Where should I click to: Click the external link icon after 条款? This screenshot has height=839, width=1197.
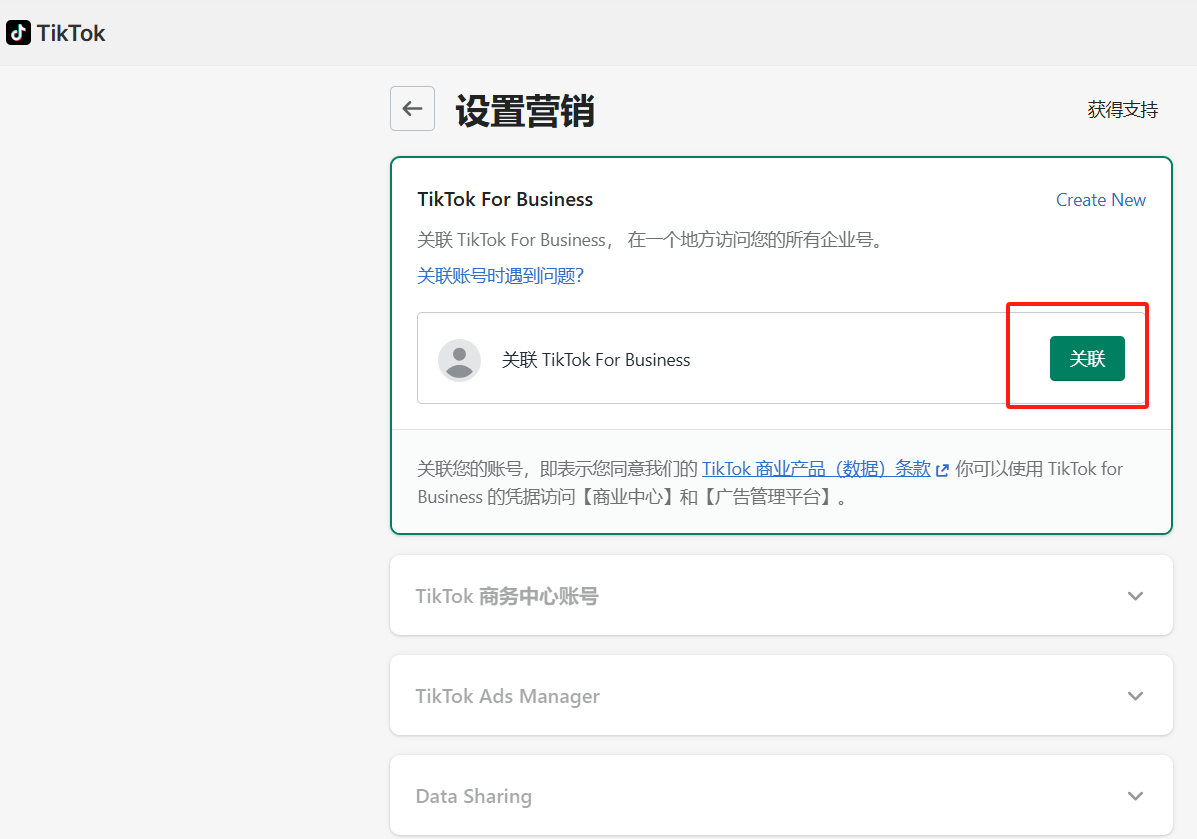(942, 470)
